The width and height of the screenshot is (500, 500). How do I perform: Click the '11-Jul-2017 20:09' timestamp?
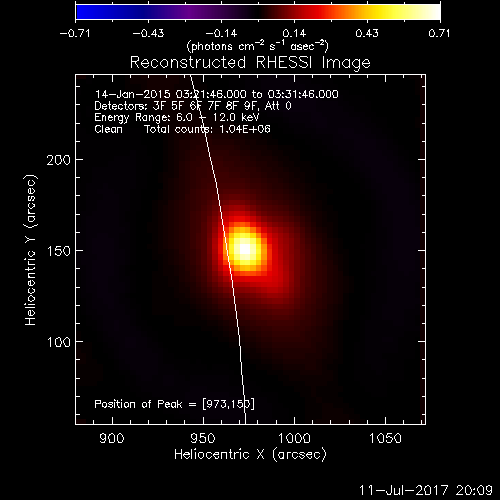pyautogui.click(x=426, y=490)
